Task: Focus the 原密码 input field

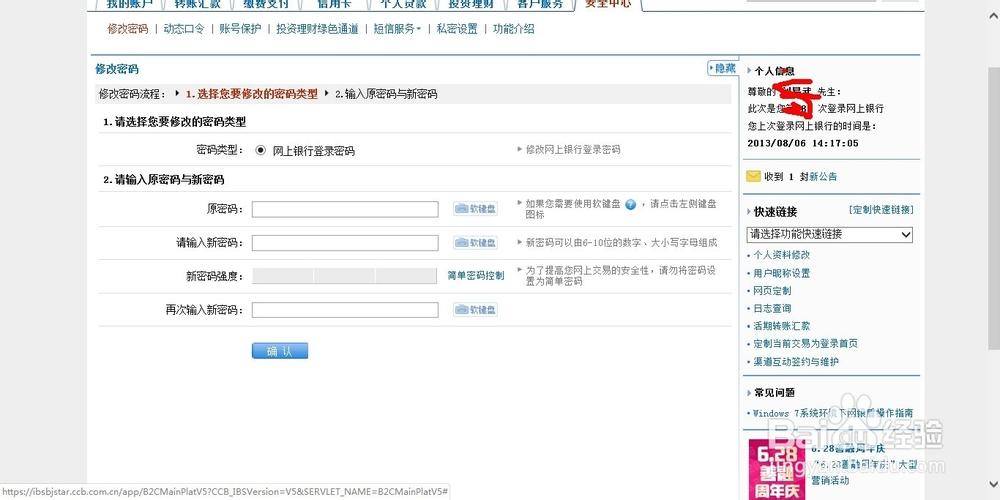Action: (x=345, y=209)
